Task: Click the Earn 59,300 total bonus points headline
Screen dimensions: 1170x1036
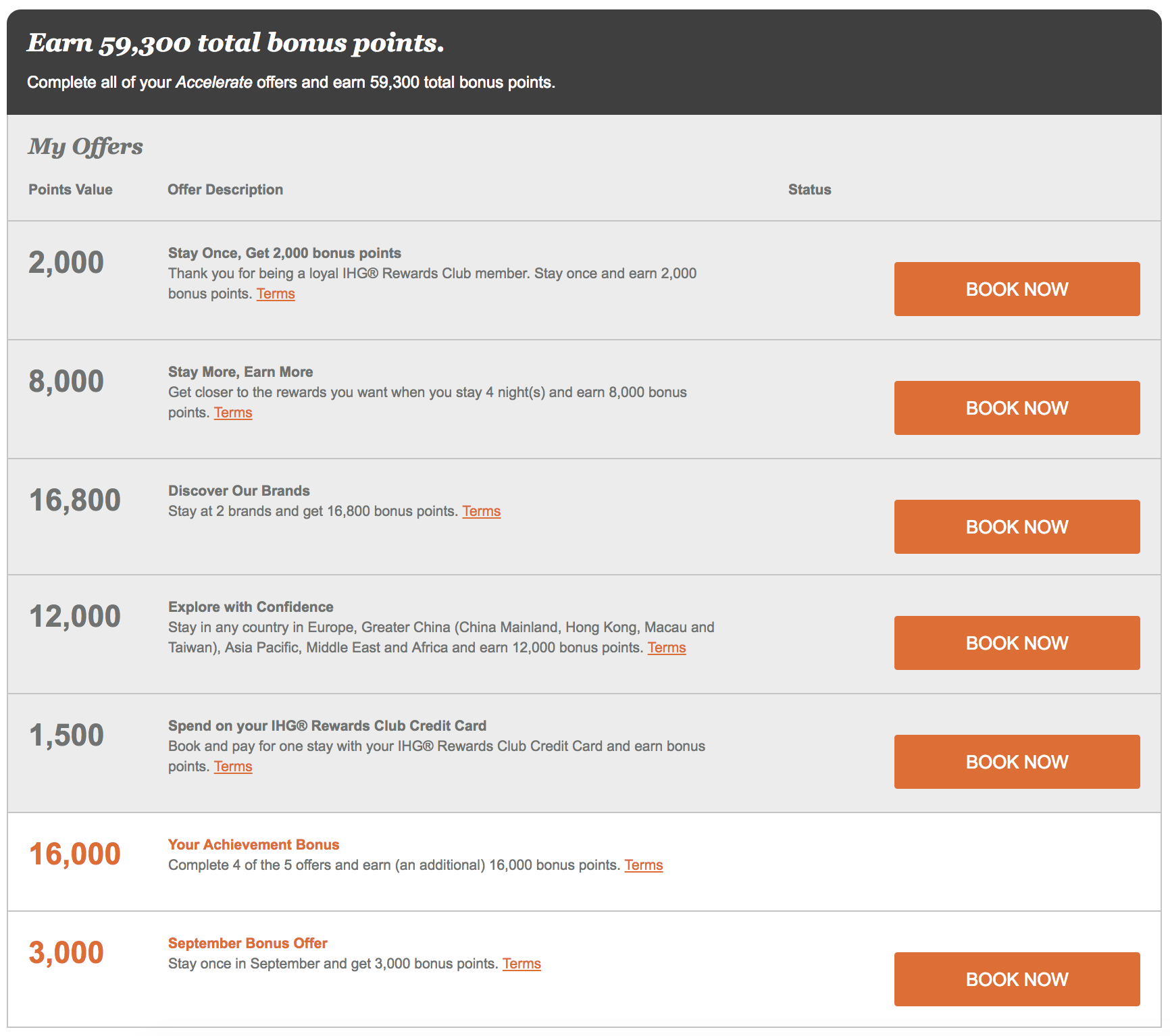Action: point(236,43)
